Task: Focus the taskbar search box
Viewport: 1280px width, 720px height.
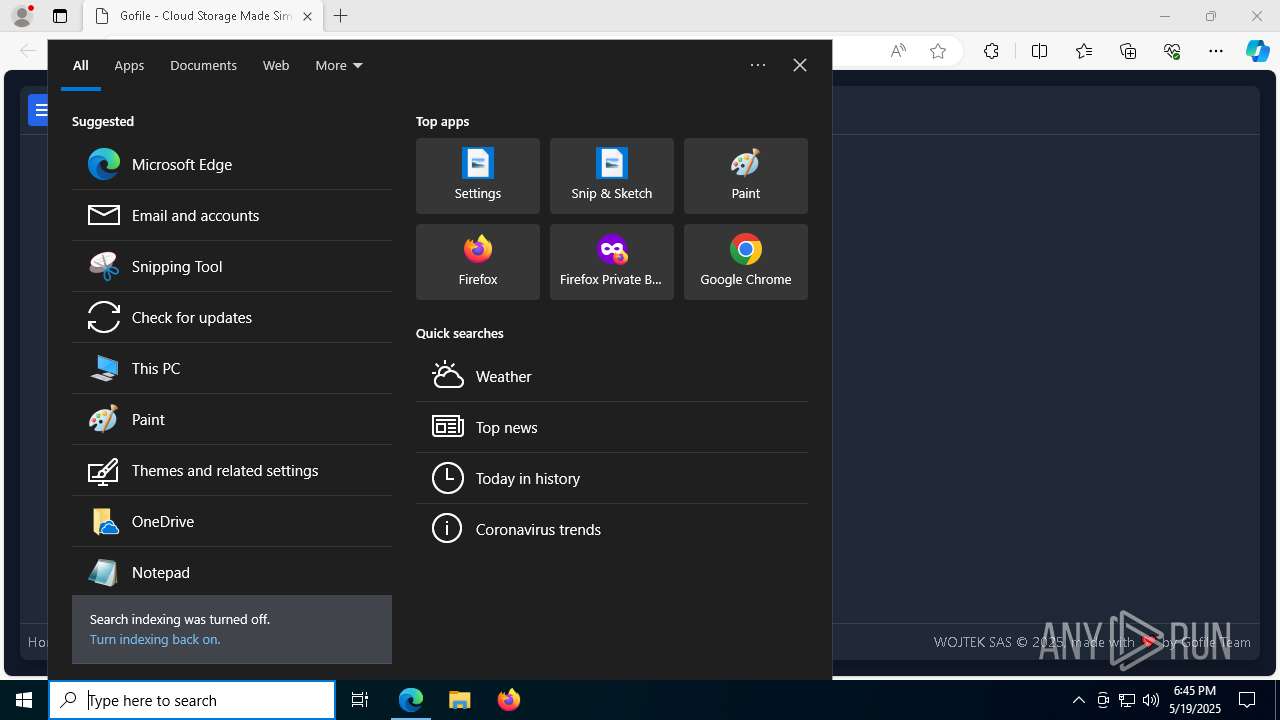Action: click(192, 700)
